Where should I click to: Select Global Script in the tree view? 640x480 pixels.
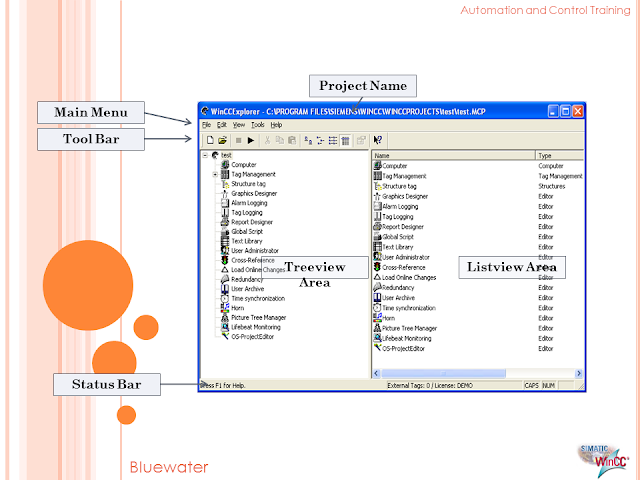click(247, 231)
